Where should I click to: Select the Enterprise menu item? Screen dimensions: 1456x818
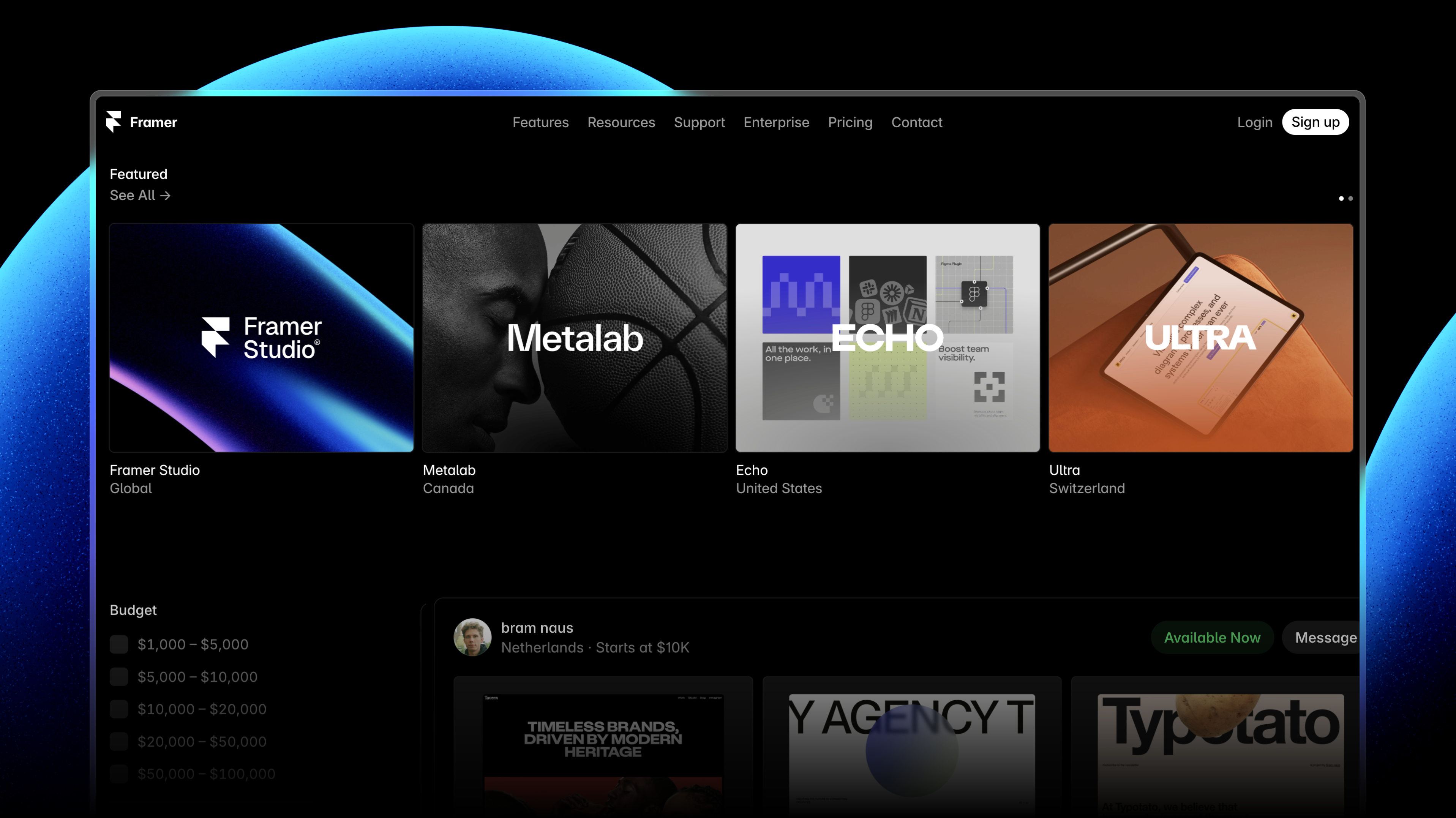tap(776, 122)
